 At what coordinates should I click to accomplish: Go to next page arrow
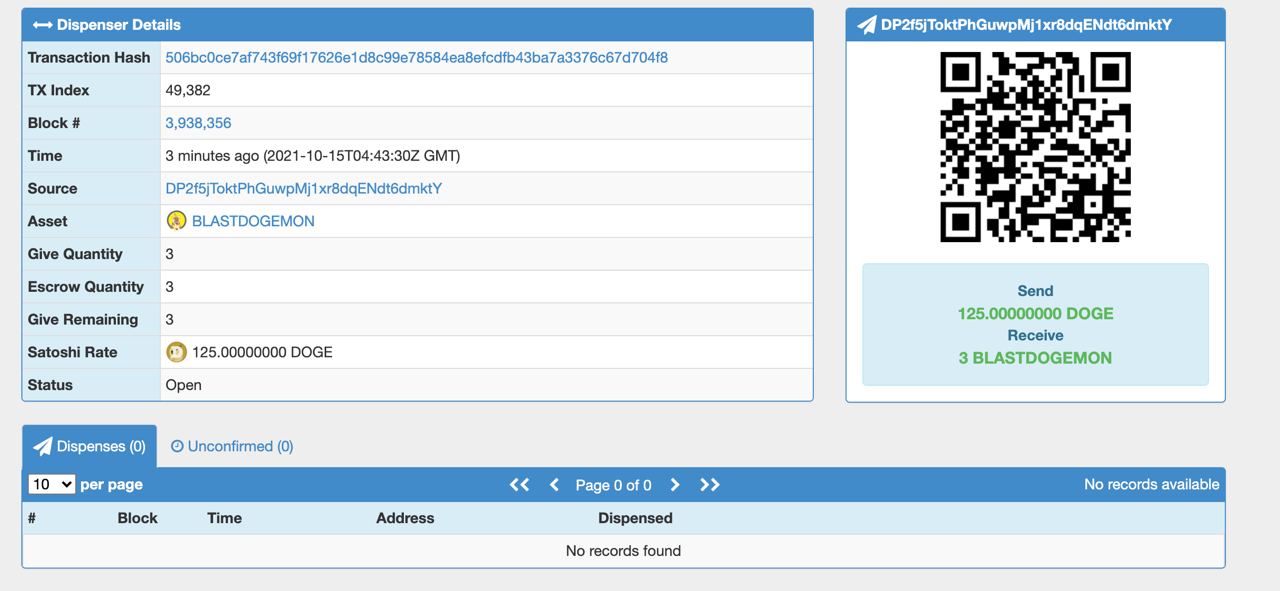pos(675,484)
